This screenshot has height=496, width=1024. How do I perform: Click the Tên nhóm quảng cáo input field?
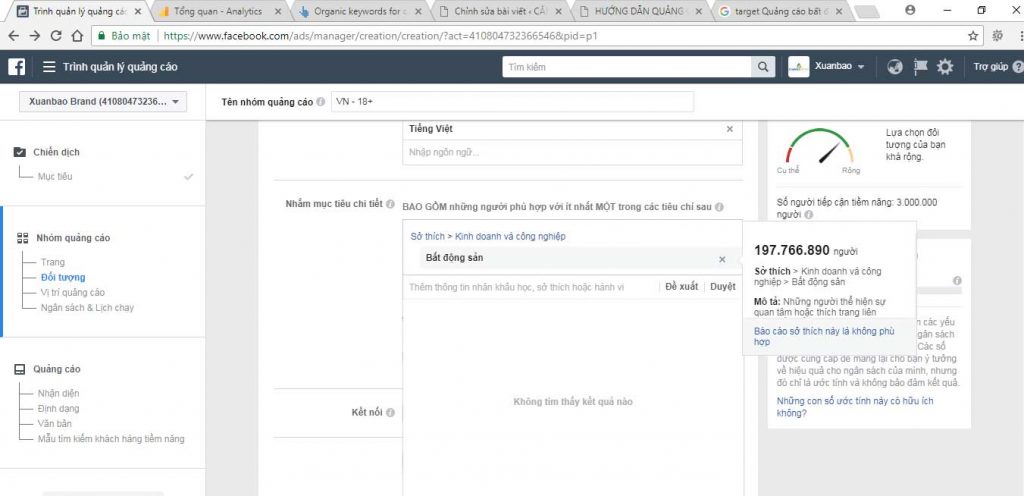point(513,102)
